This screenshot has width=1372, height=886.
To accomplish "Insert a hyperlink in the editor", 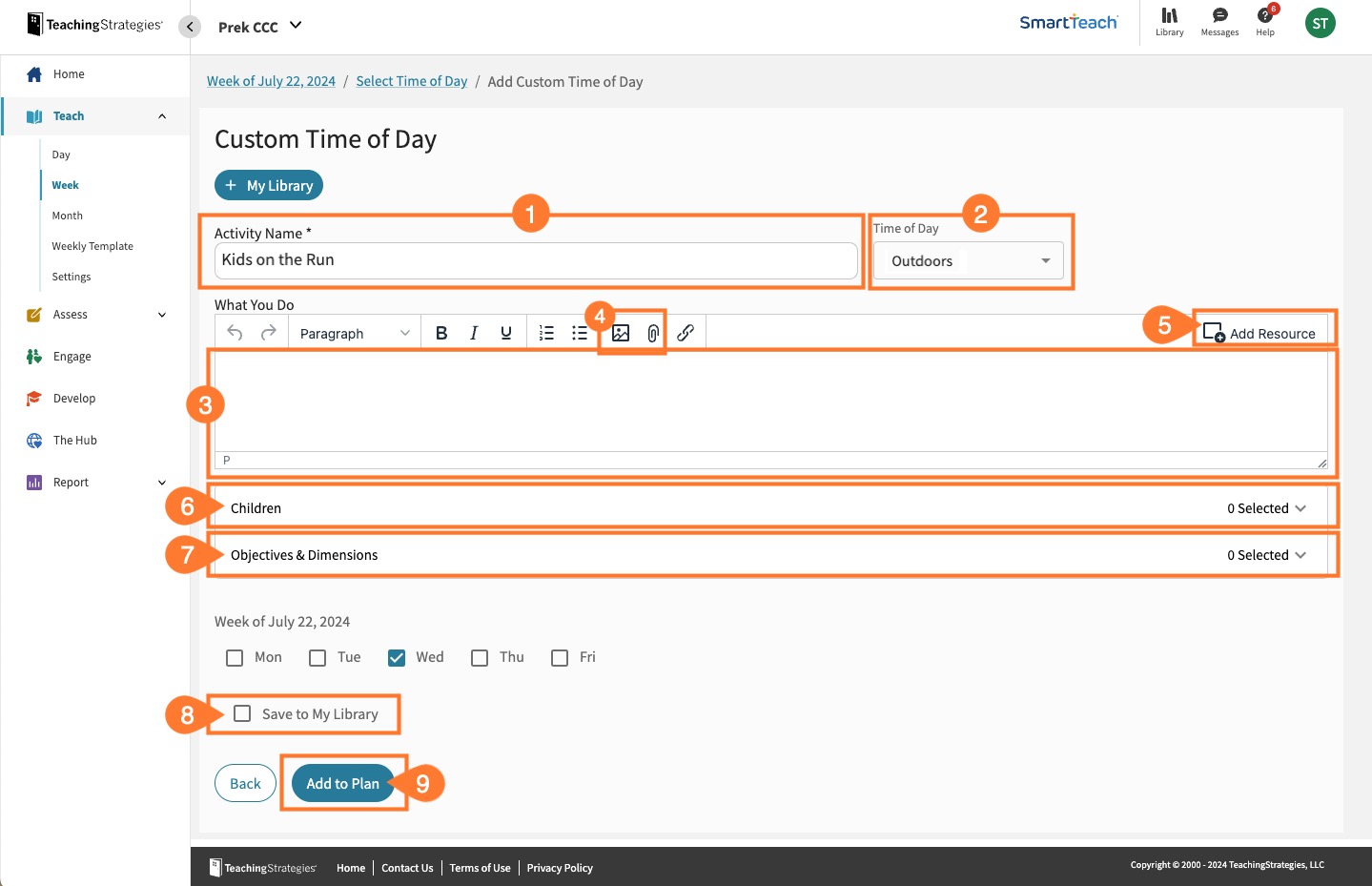I will pos(686,332).
